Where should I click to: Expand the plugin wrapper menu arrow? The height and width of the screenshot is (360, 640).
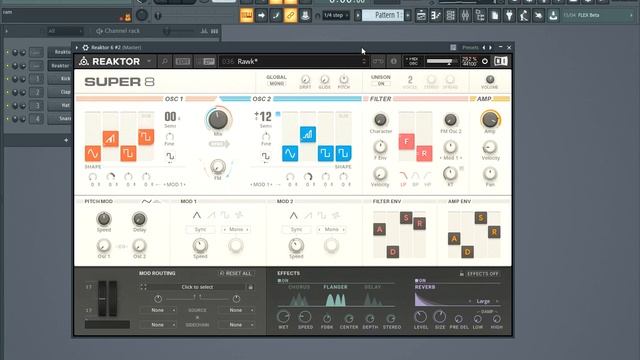point(76,47)
